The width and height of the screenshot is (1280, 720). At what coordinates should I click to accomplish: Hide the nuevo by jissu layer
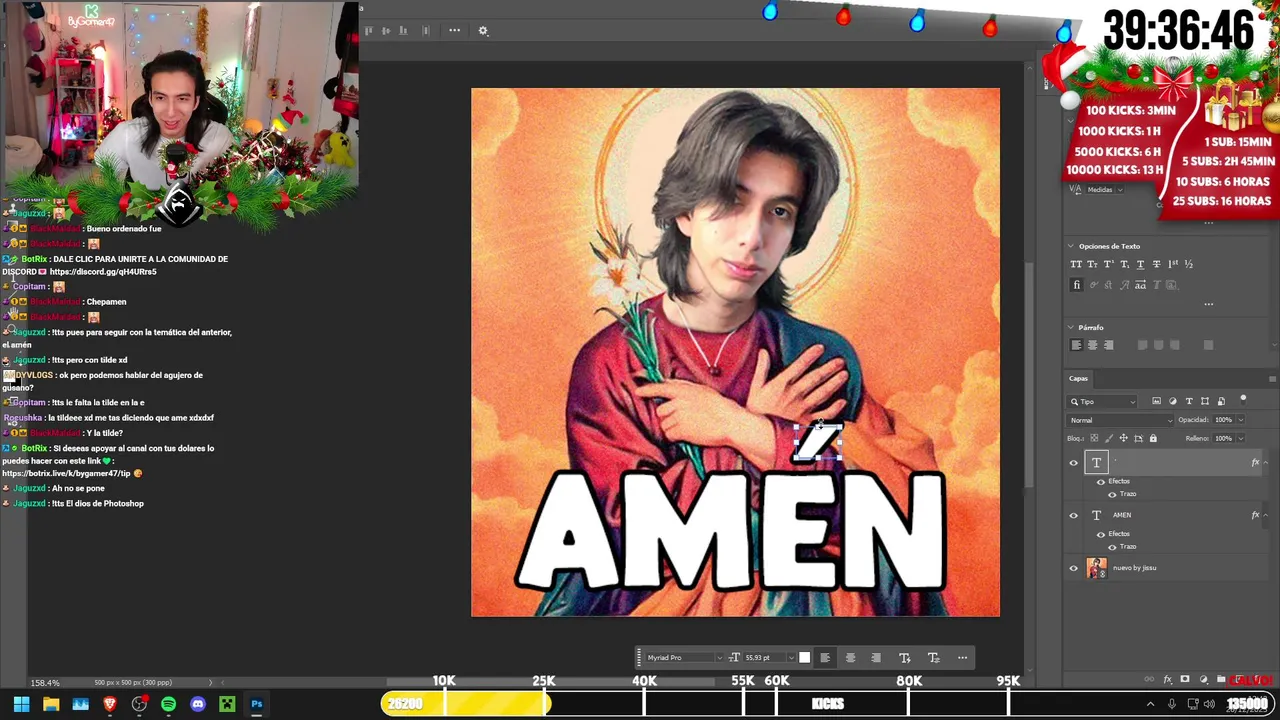point(1074,568)
